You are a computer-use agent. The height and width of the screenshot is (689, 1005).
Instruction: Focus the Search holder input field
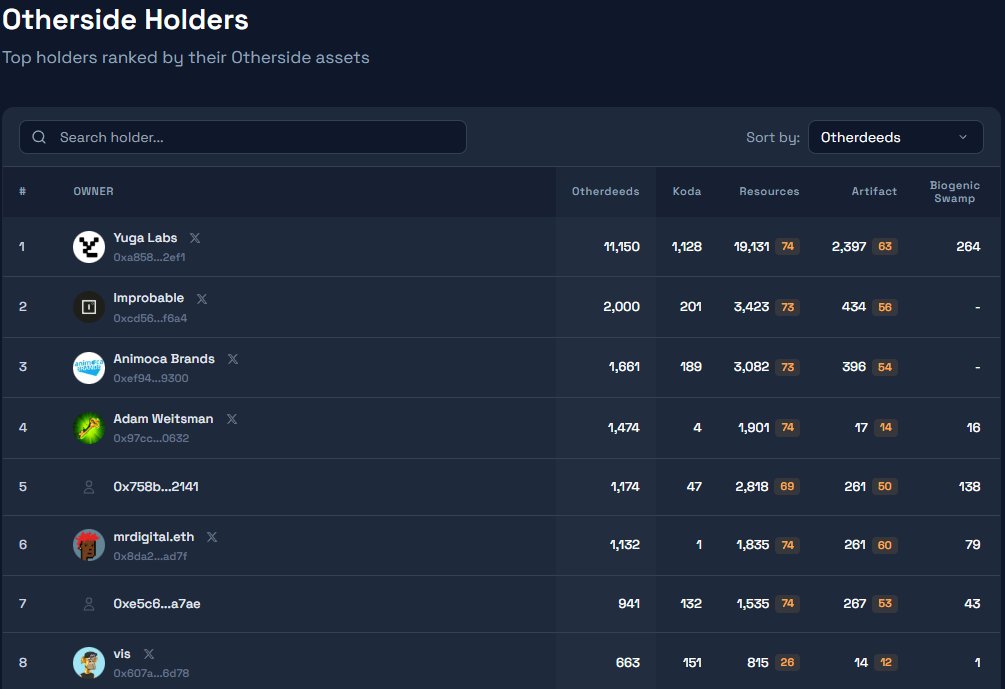point(243,137)
